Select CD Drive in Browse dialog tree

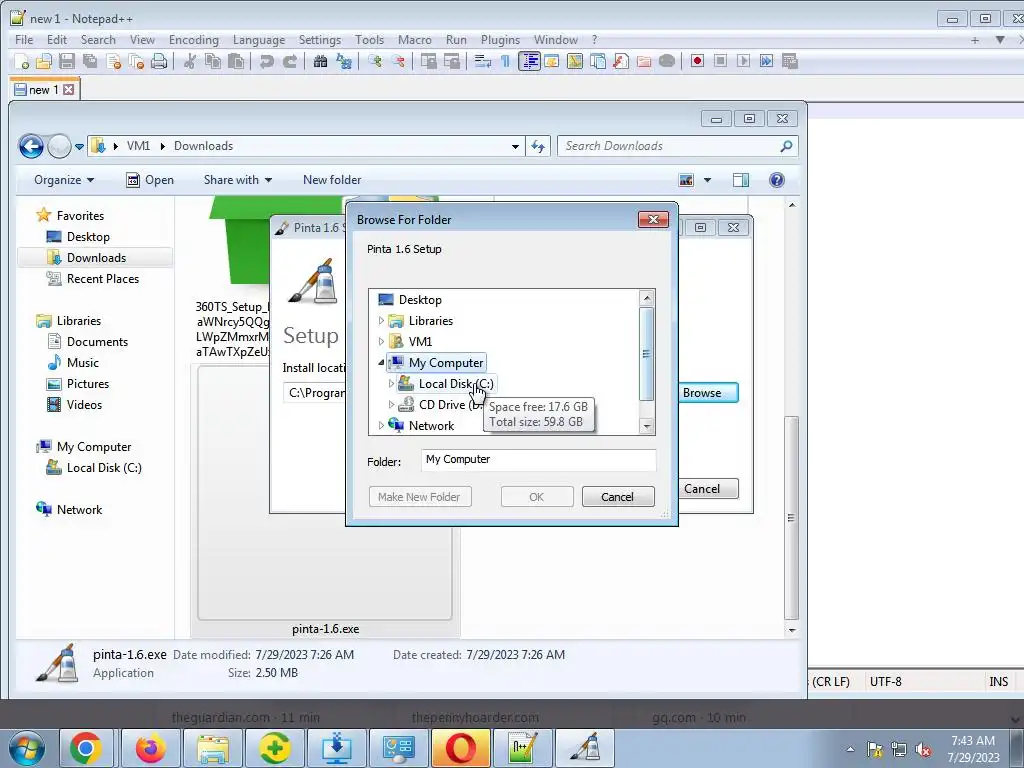point(442,404)
